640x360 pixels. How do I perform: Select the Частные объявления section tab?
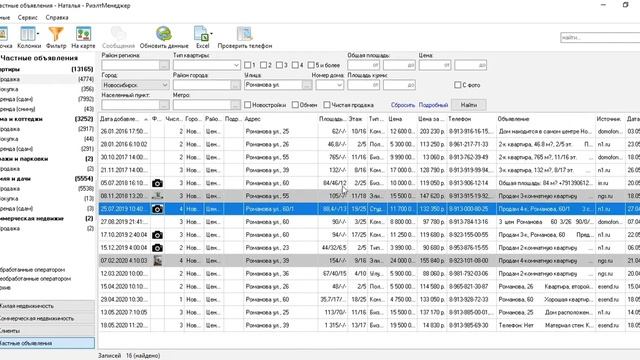(x=47, y=343)
